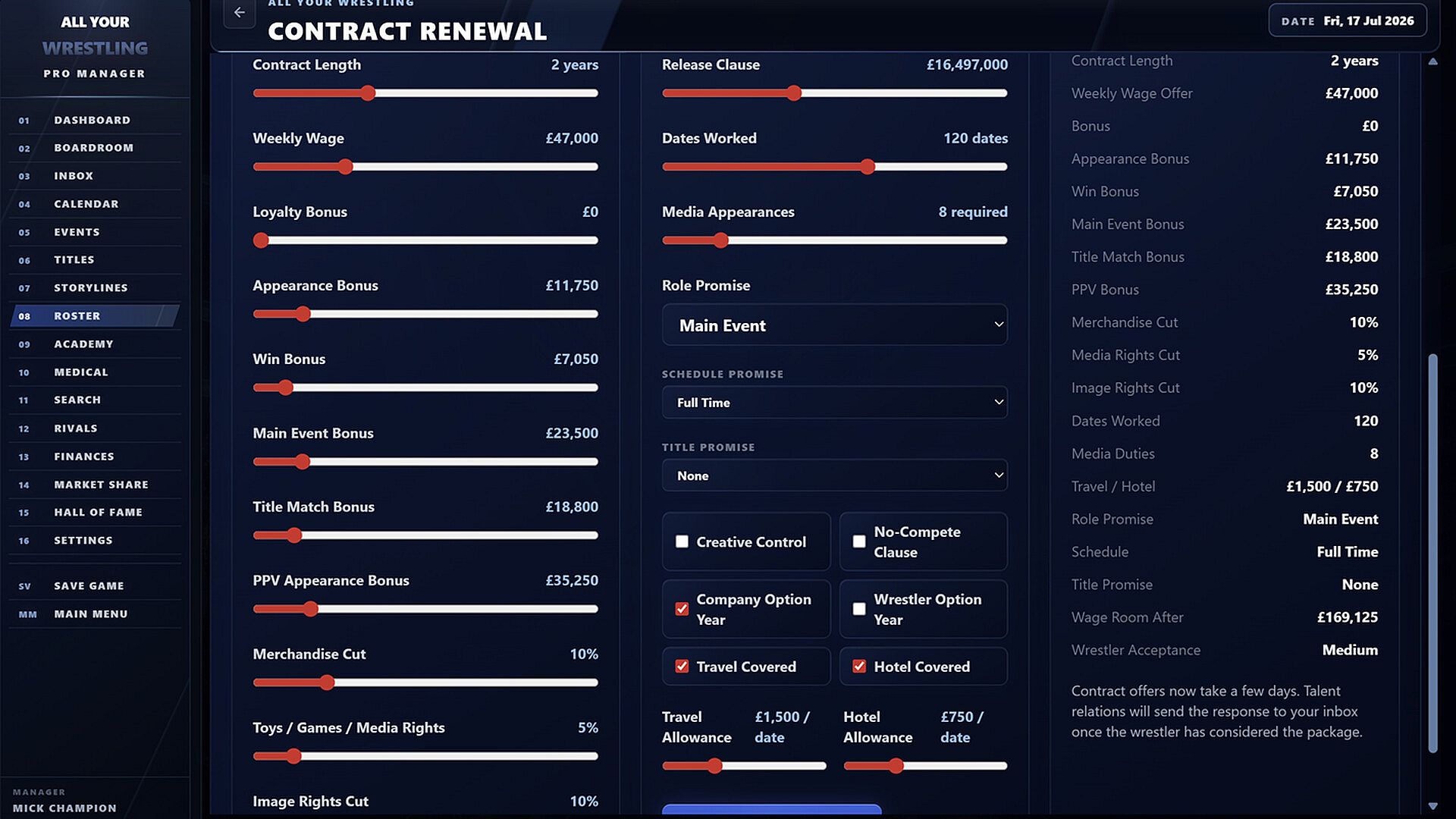Click the Release Clause slider knob
Screen dimensions: 1456x819
click(794, 93)
